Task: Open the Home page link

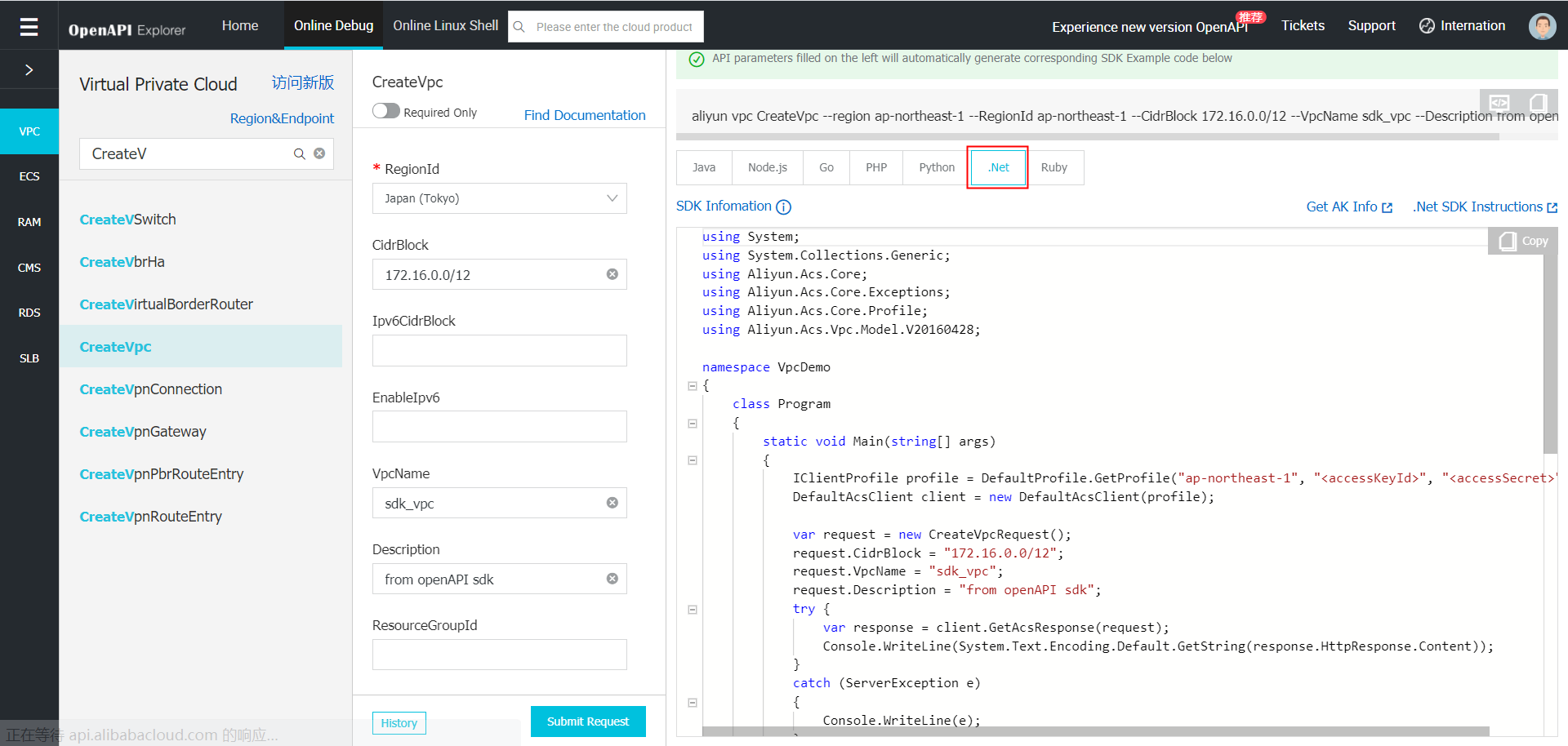Action: pos(240,25)
